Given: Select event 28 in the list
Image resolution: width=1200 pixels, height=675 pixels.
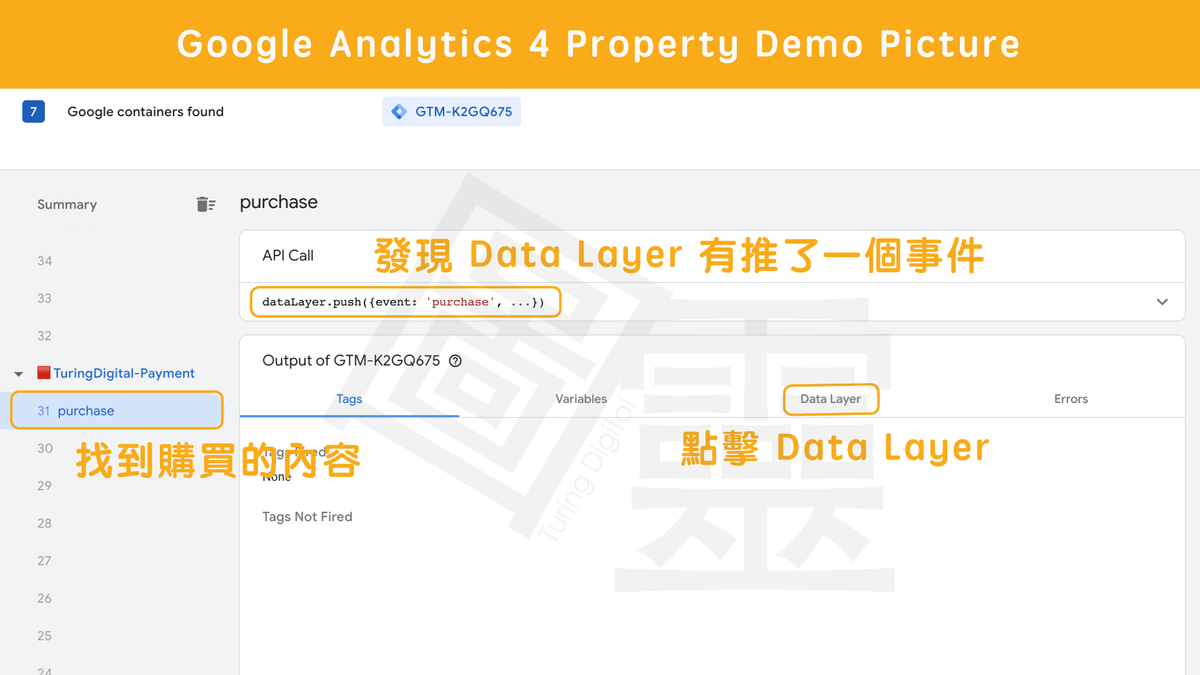Looking at the screenshot, I should 44,523.
